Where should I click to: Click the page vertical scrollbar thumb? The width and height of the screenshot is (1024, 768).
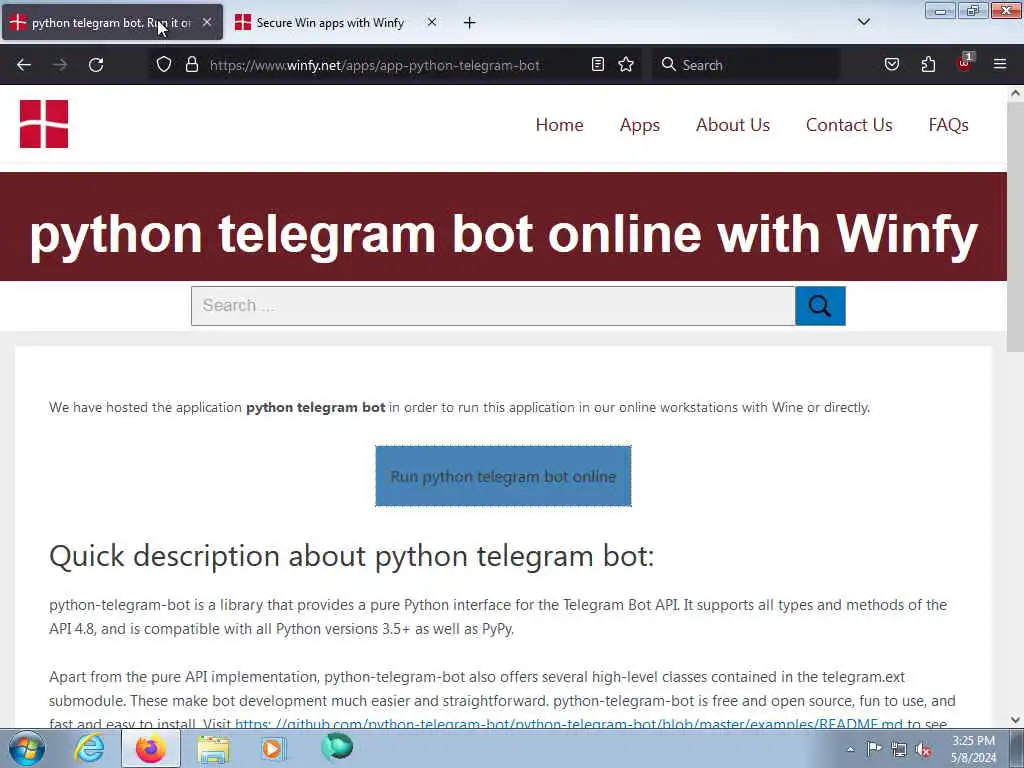tap(1015, 227)
